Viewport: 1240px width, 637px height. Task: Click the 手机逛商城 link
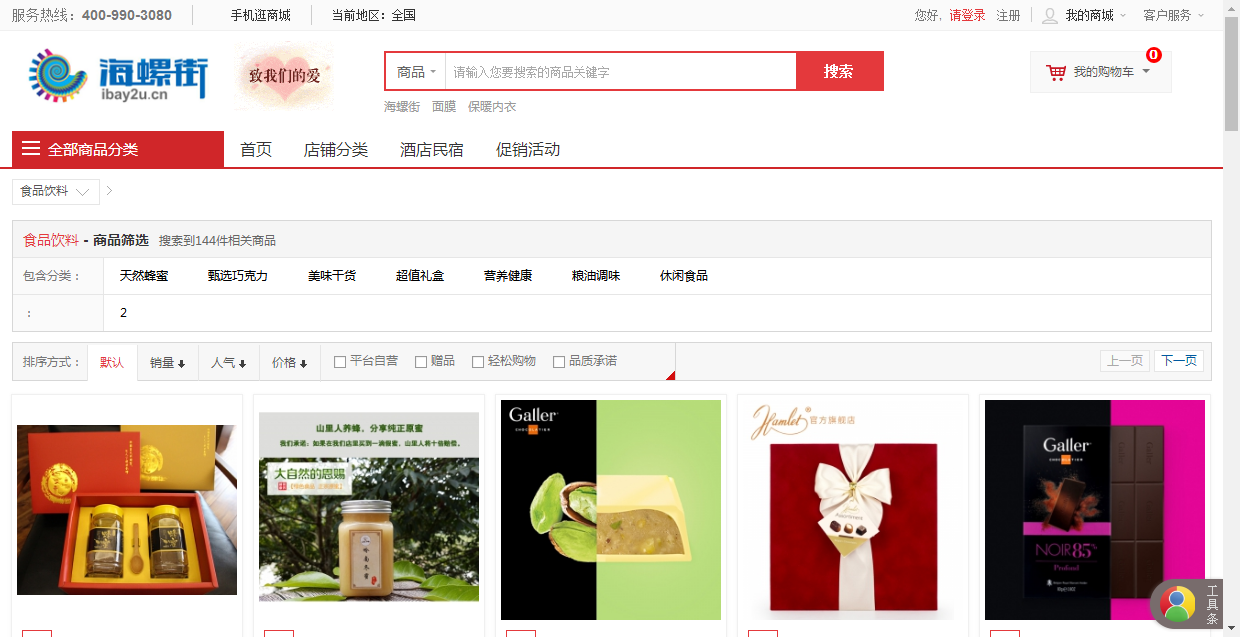point(261,15)
